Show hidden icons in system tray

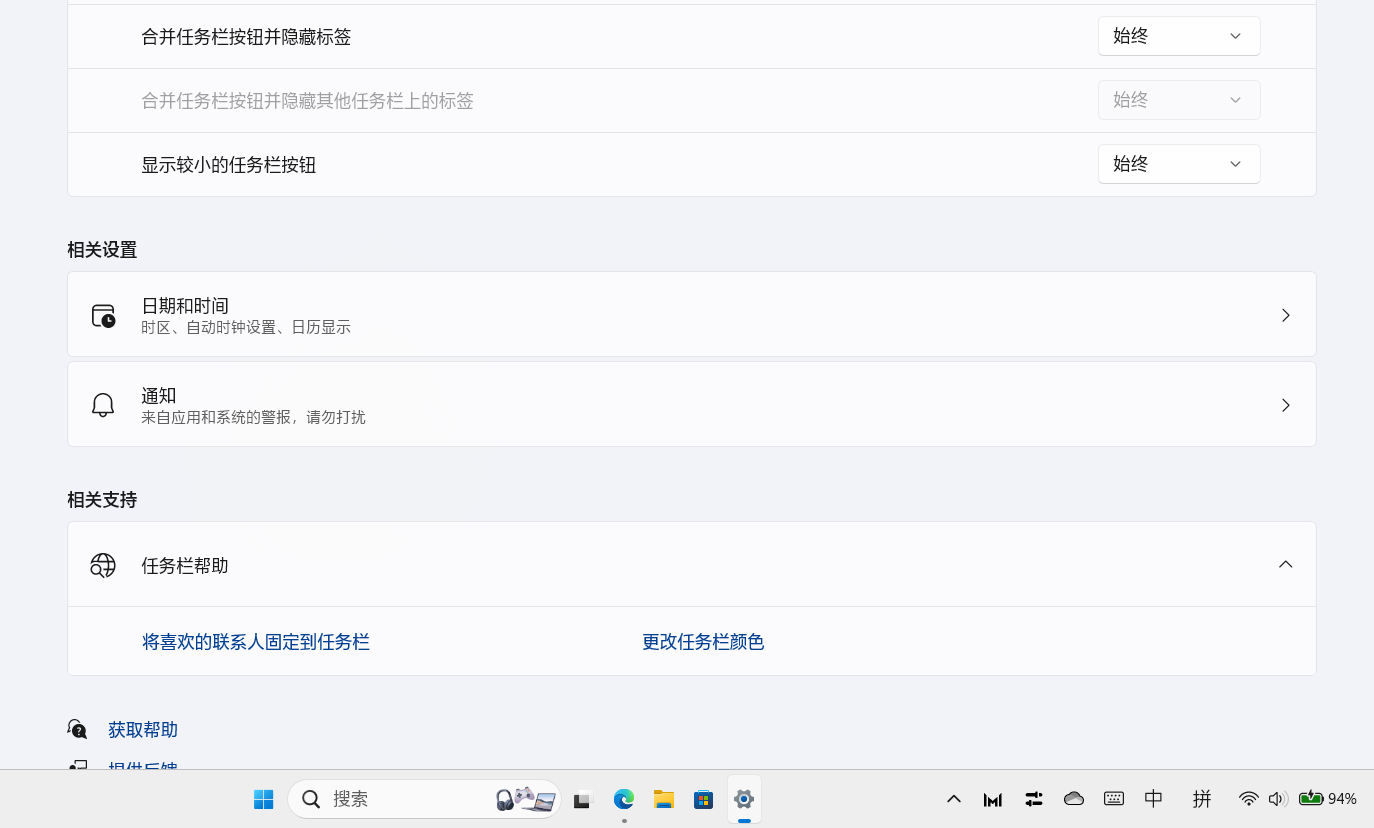[x=954, y=799]
